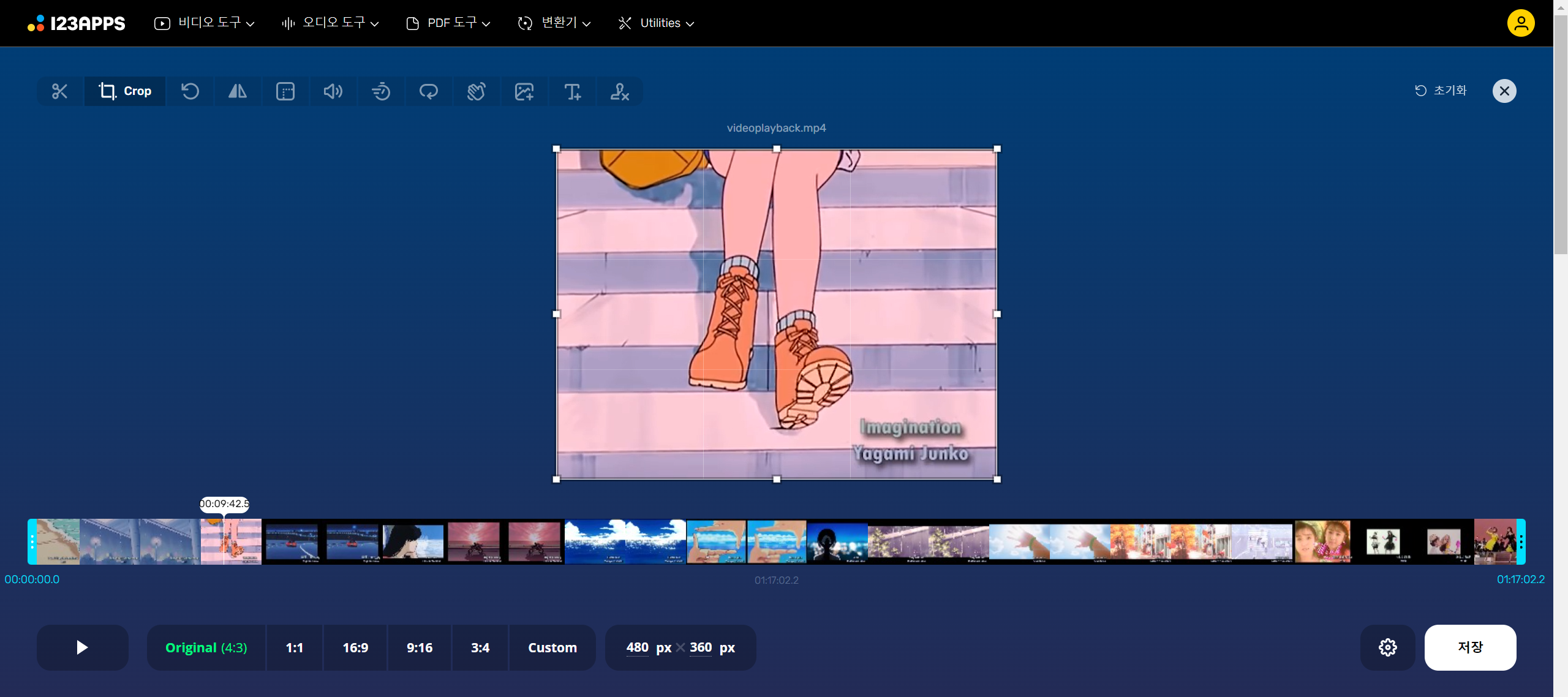Open the Change speed tool
The image size is (1568, 697).
point(381,91)
